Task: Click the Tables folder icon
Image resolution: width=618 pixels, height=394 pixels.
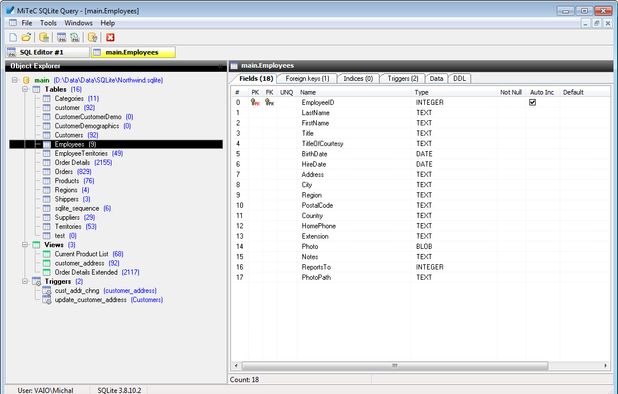Action: [x=36, y=89]
